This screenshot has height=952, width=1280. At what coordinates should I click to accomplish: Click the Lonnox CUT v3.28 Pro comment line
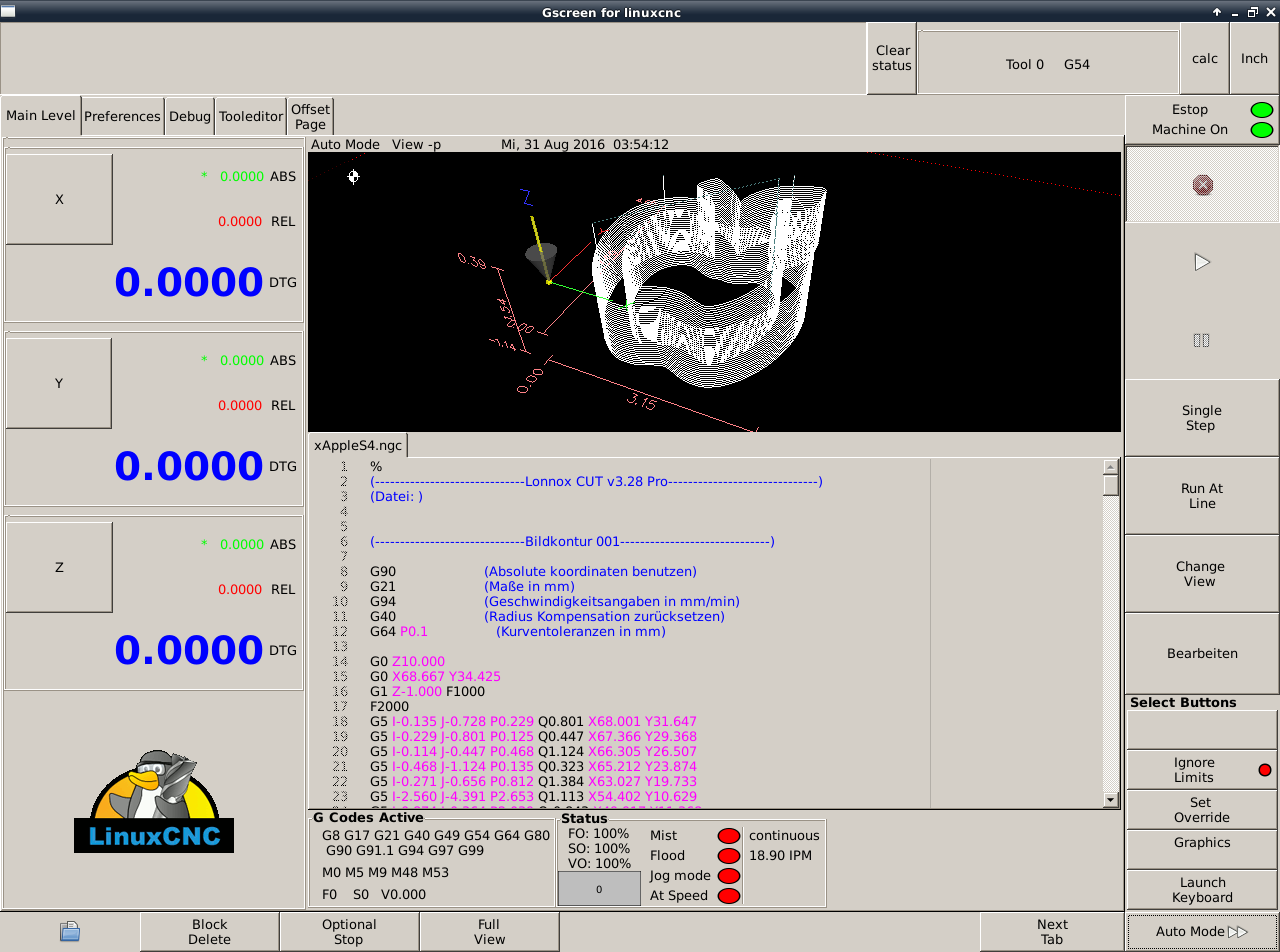[x=596, y=482]
